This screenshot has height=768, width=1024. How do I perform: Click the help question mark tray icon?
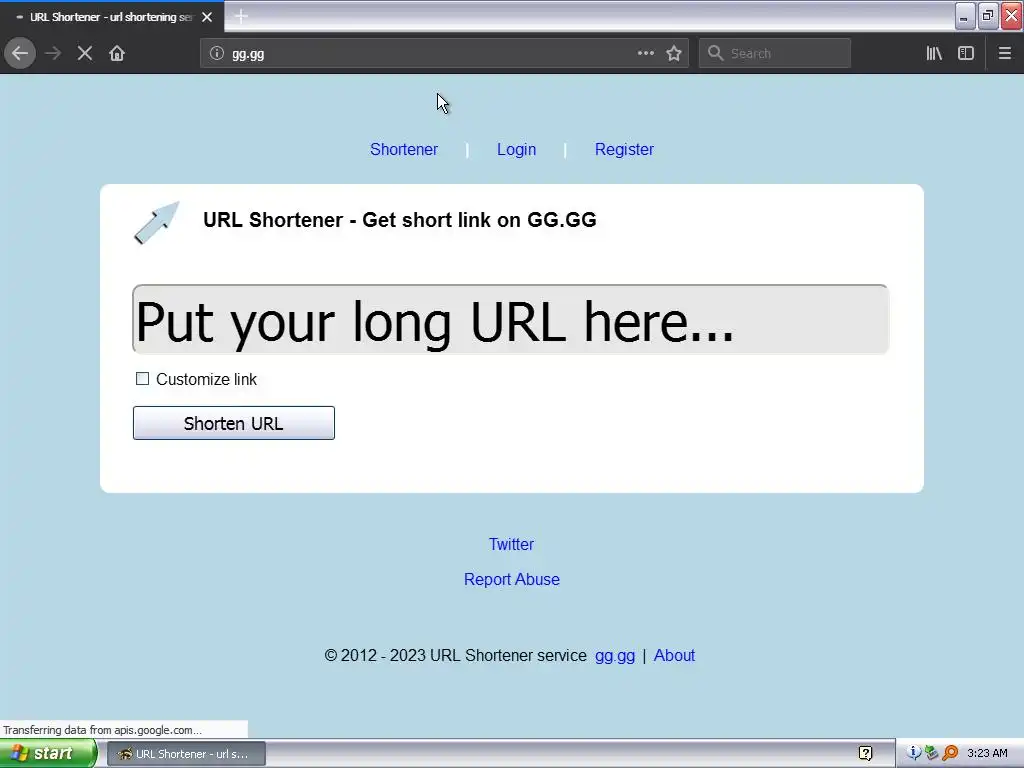865,754
